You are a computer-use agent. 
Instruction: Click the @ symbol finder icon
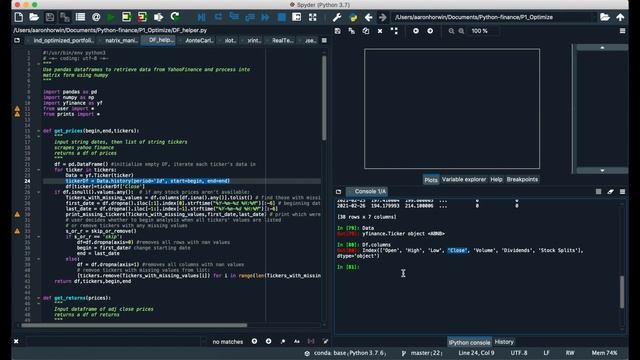(x=96, y=17)
